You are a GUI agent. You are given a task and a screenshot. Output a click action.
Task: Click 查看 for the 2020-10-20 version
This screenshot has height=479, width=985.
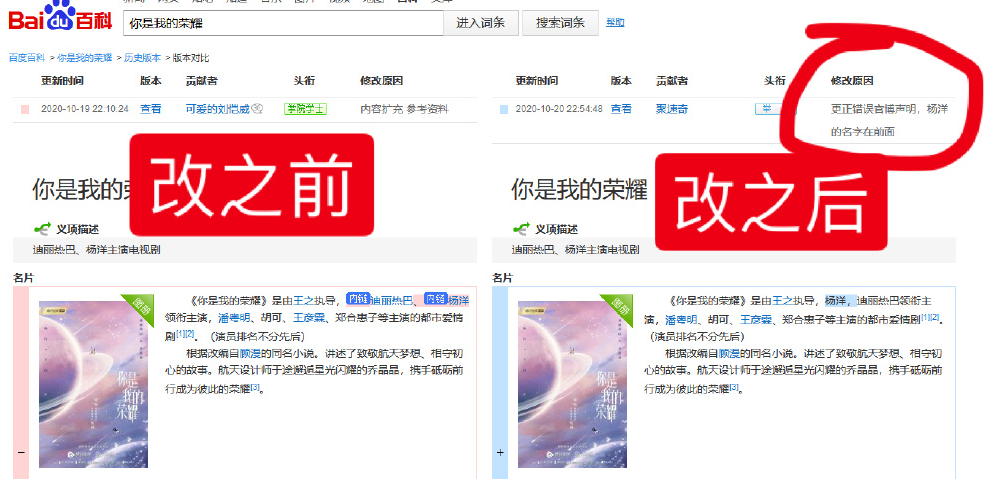pyautogui.click(x=621, y=109)
